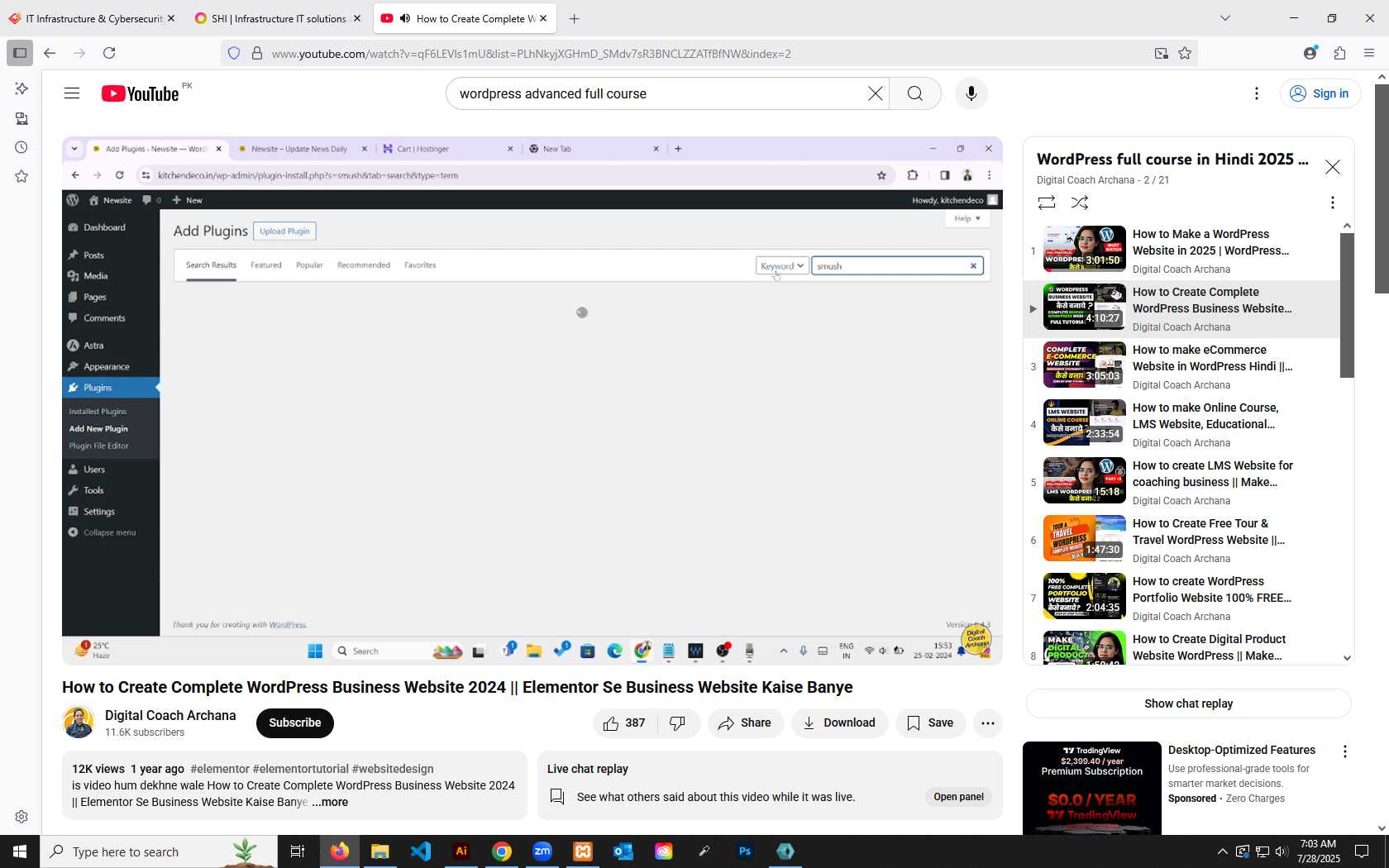Reload the page in Firefox

coord(109,53)
